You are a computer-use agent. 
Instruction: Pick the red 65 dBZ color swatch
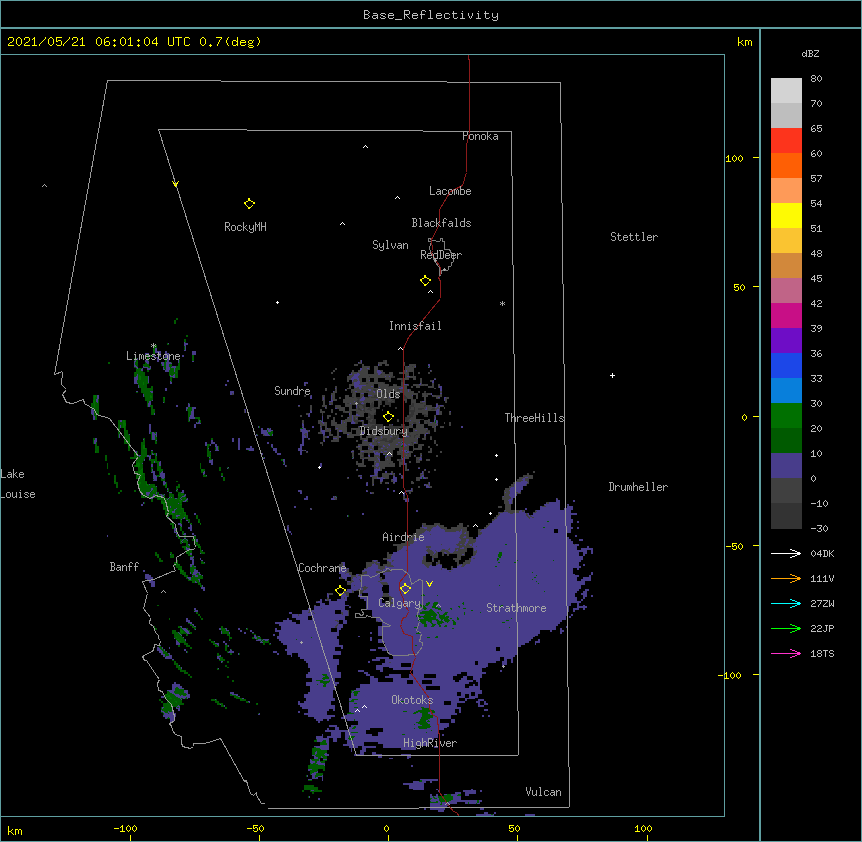(x=786, y=141)
